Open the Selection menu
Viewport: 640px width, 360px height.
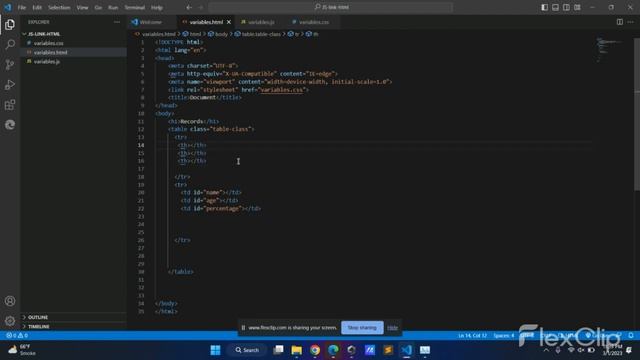59,7
